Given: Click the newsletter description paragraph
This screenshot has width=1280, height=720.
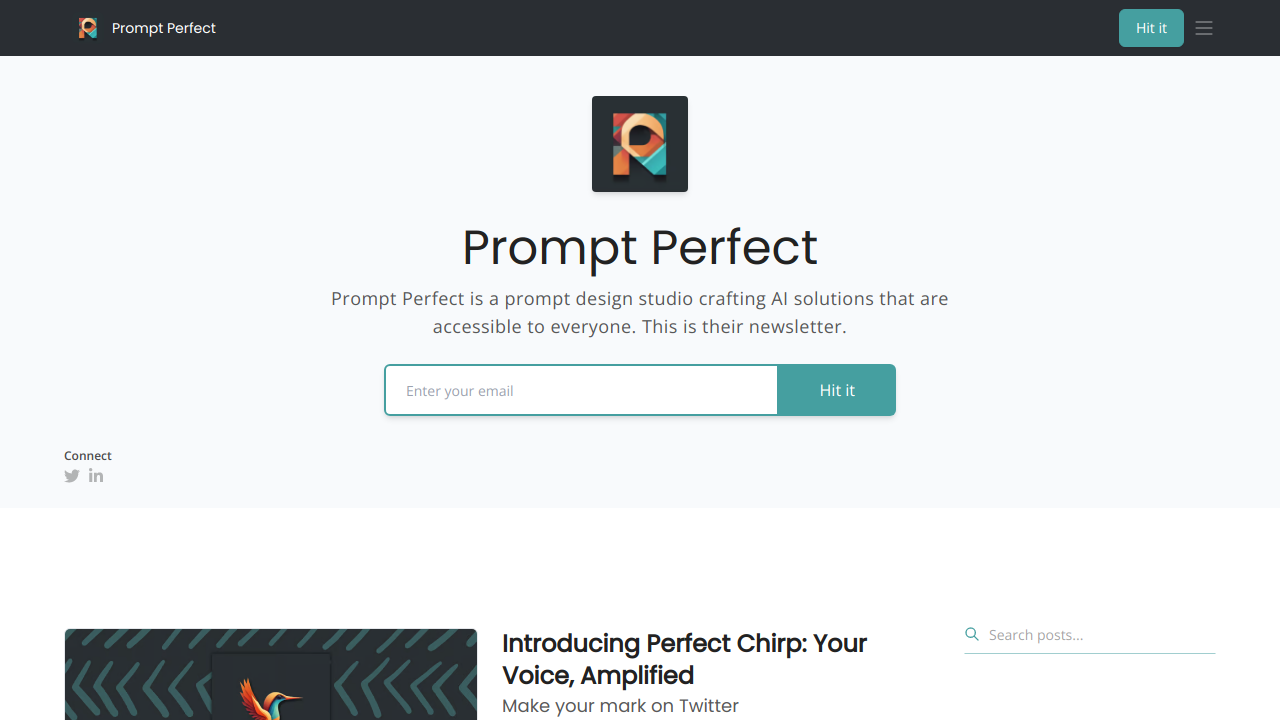Looking at the screenshot, I should click(640, 313).
